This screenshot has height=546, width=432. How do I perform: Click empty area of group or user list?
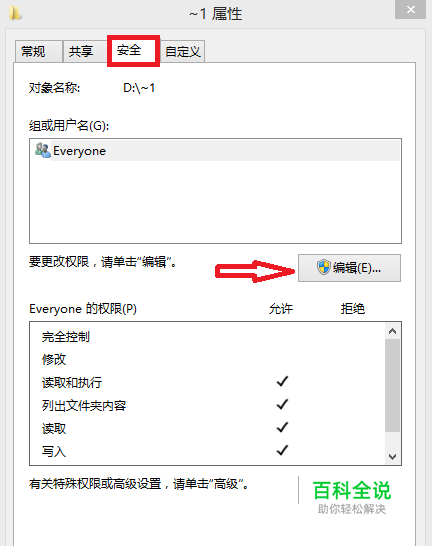click(x=215, y=202)
